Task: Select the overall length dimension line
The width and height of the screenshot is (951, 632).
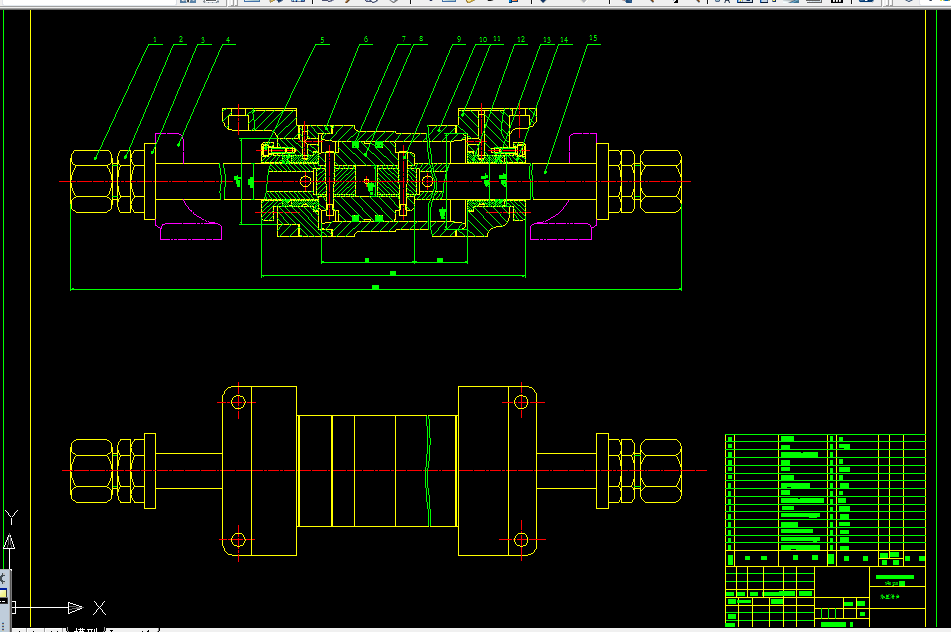Action: [x=376, y=289]
